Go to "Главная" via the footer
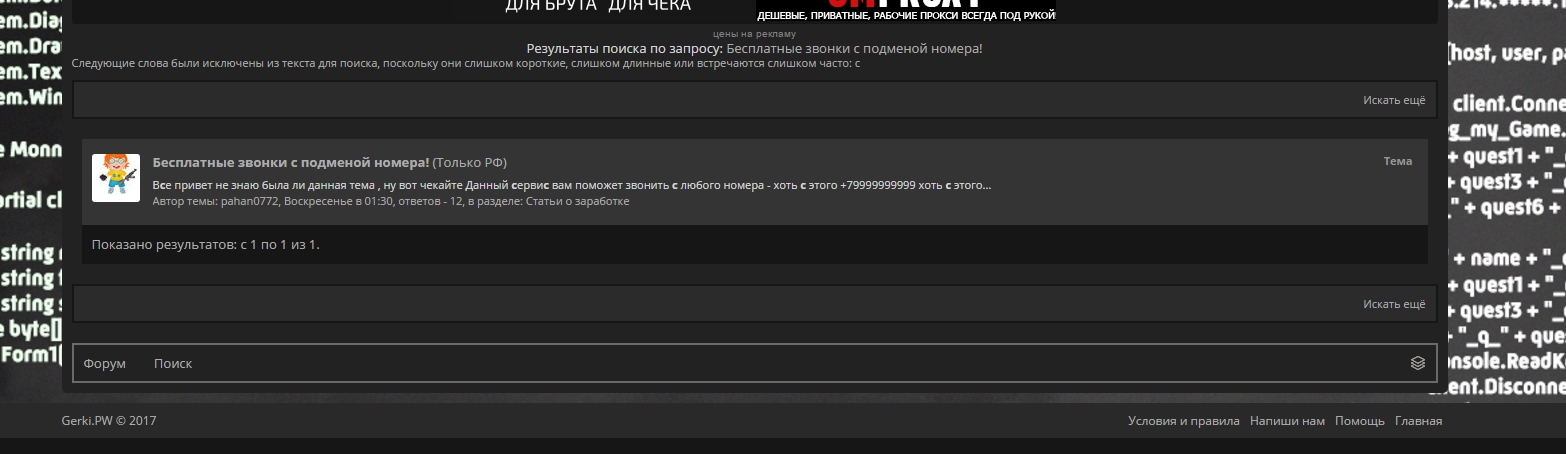The image size is (1566, 454). pos(1418,421)
